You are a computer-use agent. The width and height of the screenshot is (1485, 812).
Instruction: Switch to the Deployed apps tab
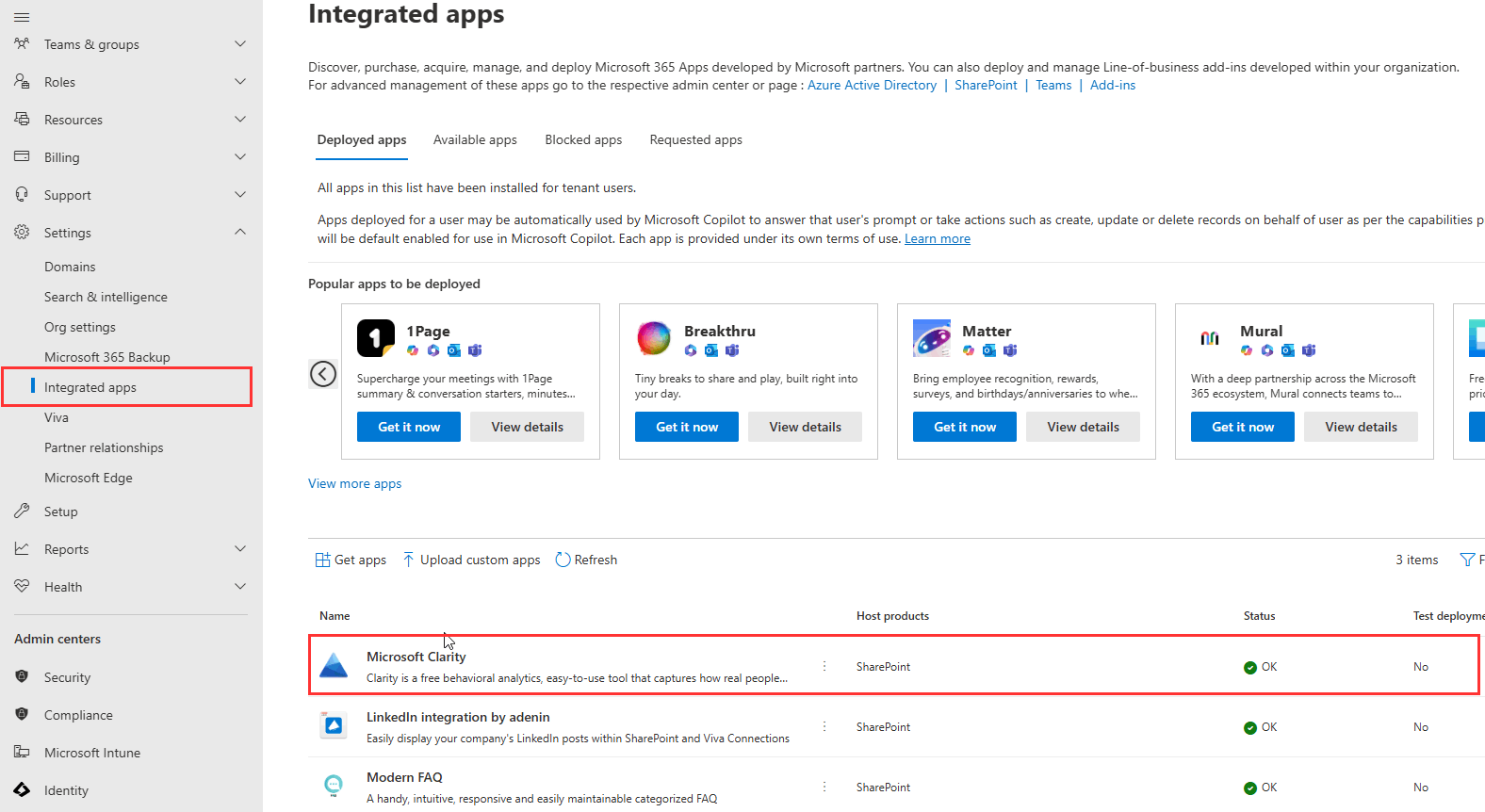point(362,139)
